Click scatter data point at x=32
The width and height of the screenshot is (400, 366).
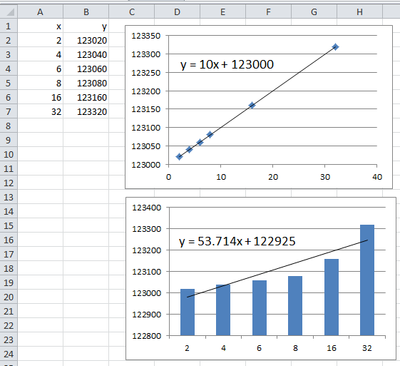pyautogui.click(x=335, y=47)
